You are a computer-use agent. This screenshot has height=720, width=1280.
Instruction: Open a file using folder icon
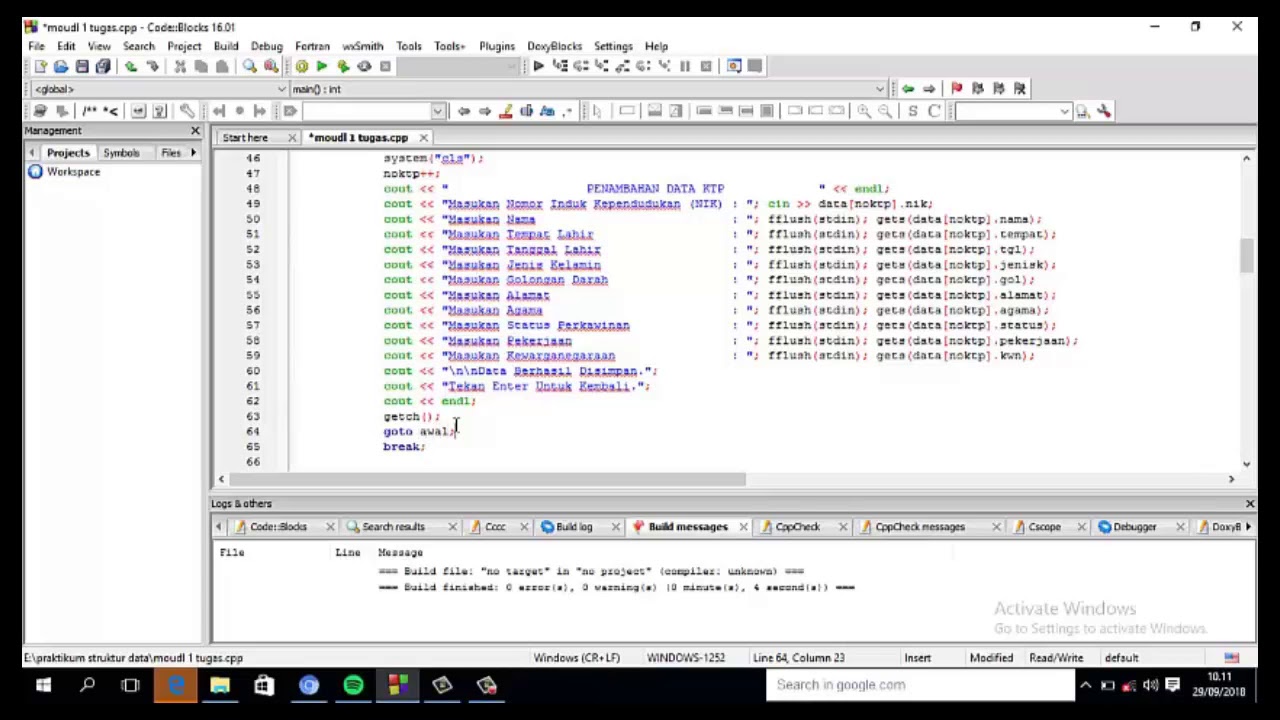click(x=61, y=66)
